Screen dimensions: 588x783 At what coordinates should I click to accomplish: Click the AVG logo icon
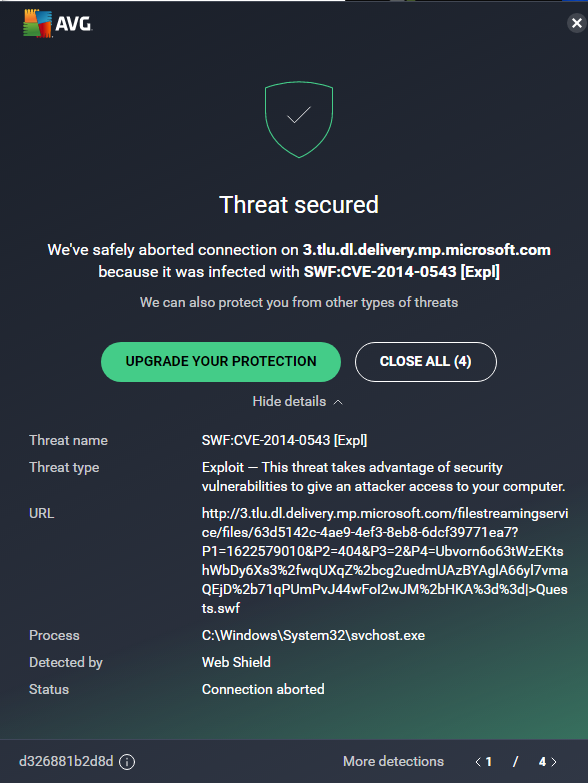[x=37, y=23]
